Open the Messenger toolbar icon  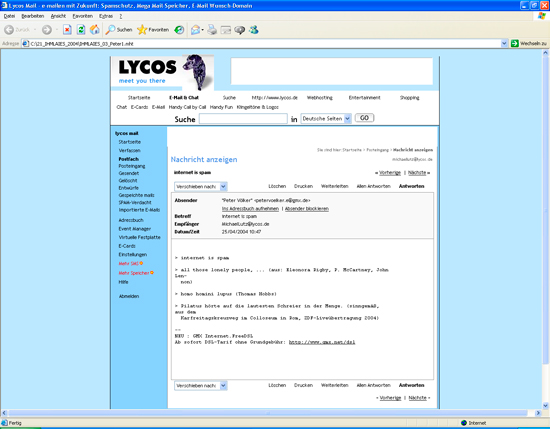coord(254,30)
